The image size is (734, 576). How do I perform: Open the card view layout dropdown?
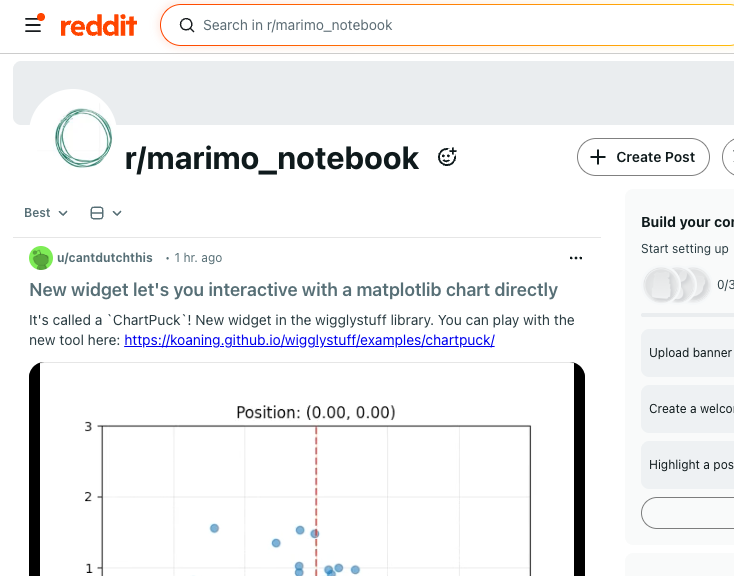click(106, 213)
